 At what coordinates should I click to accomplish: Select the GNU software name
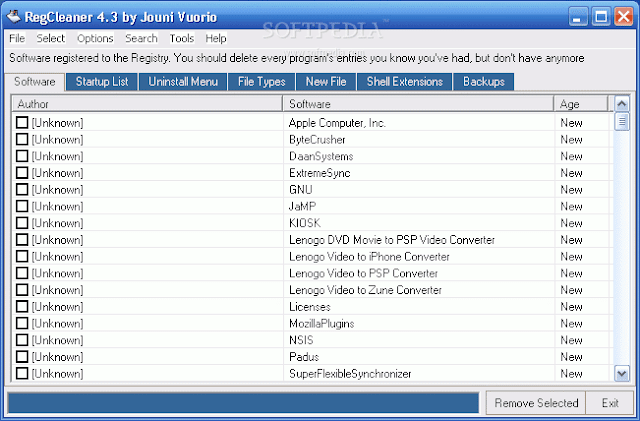301,189
